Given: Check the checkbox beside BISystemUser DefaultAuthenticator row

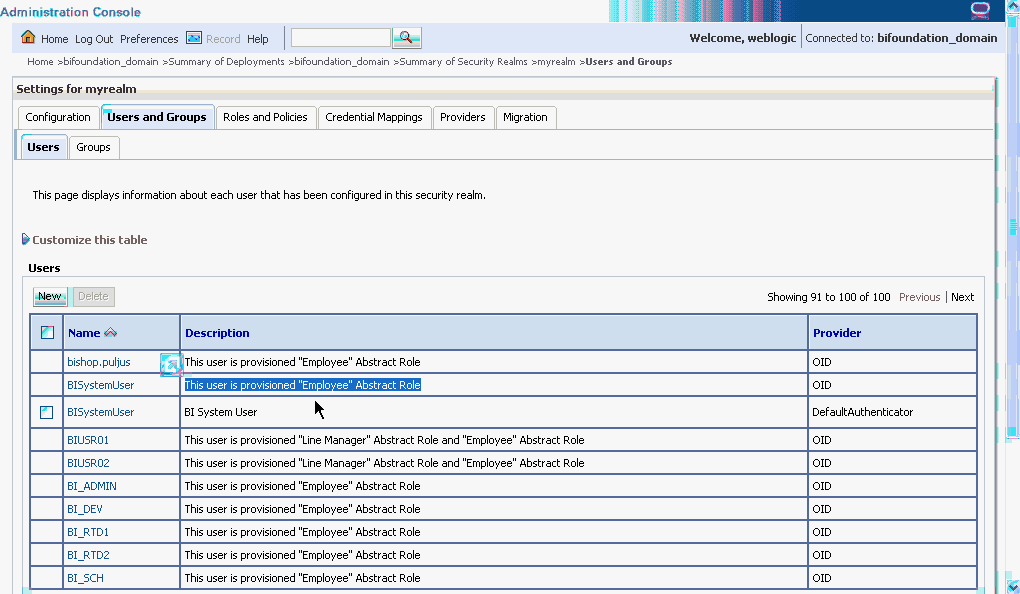Looking at the screenshot, I should pos(45,411).
